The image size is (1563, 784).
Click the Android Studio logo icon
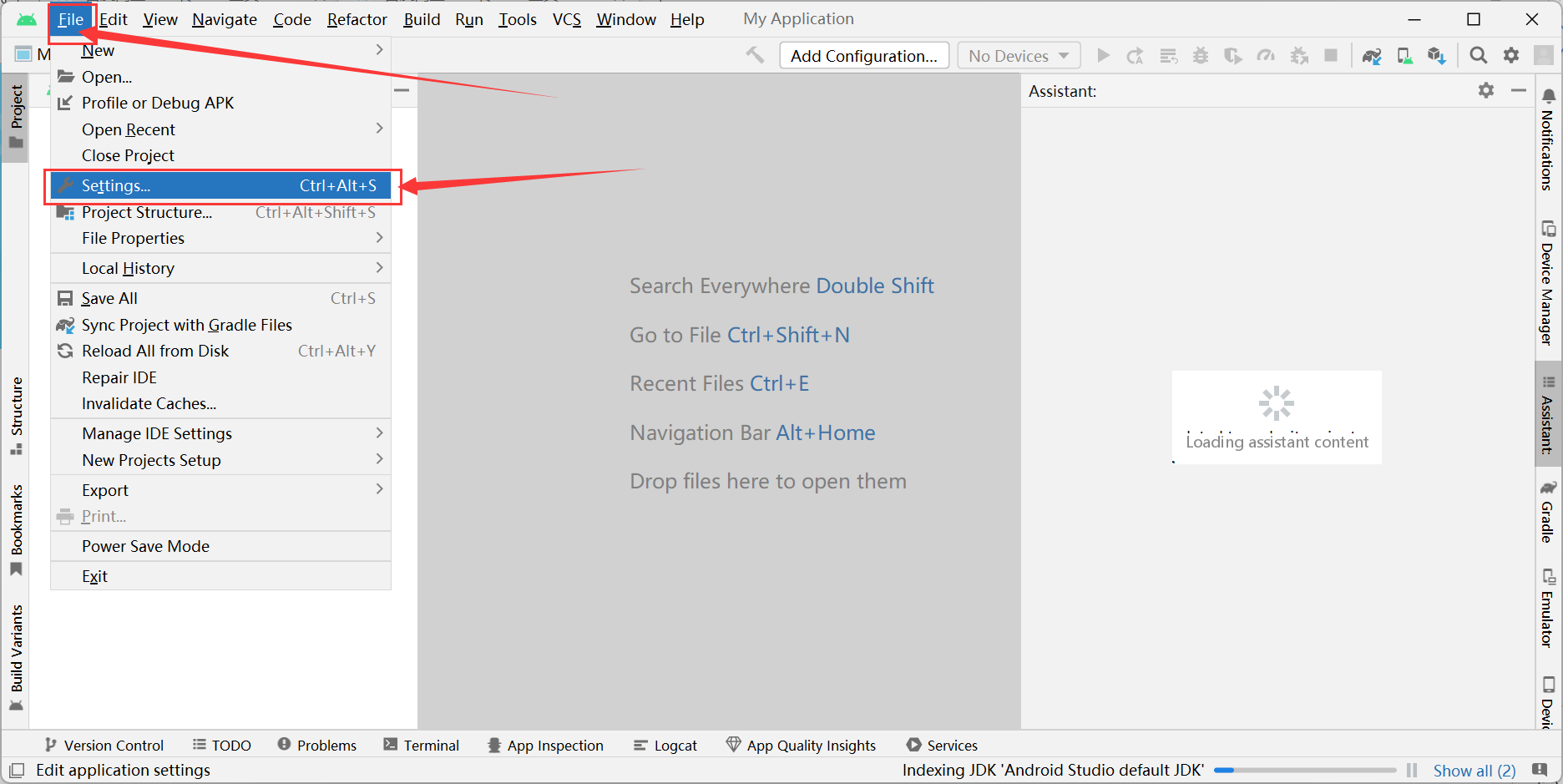click(27, 19)
